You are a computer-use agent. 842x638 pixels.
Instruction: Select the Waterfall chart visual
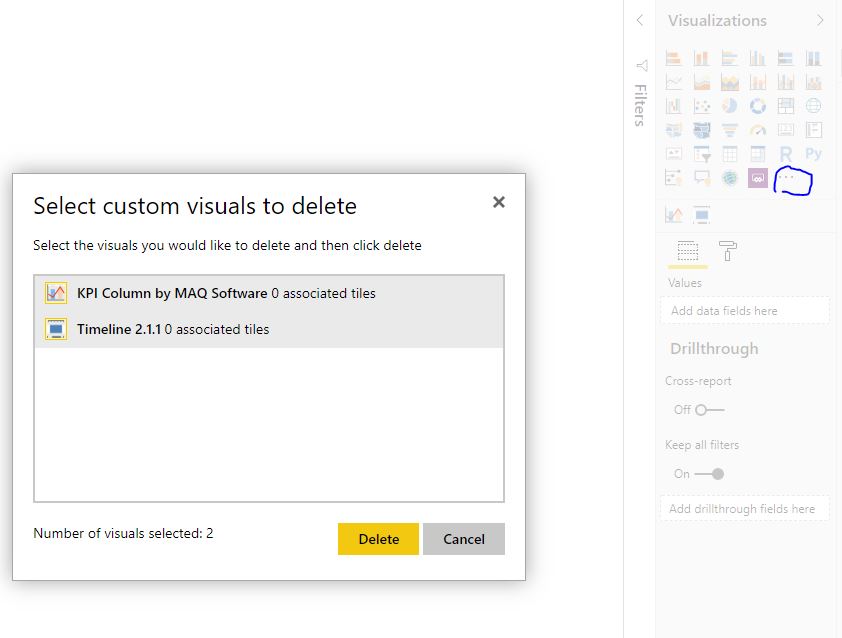coord(673,106)
